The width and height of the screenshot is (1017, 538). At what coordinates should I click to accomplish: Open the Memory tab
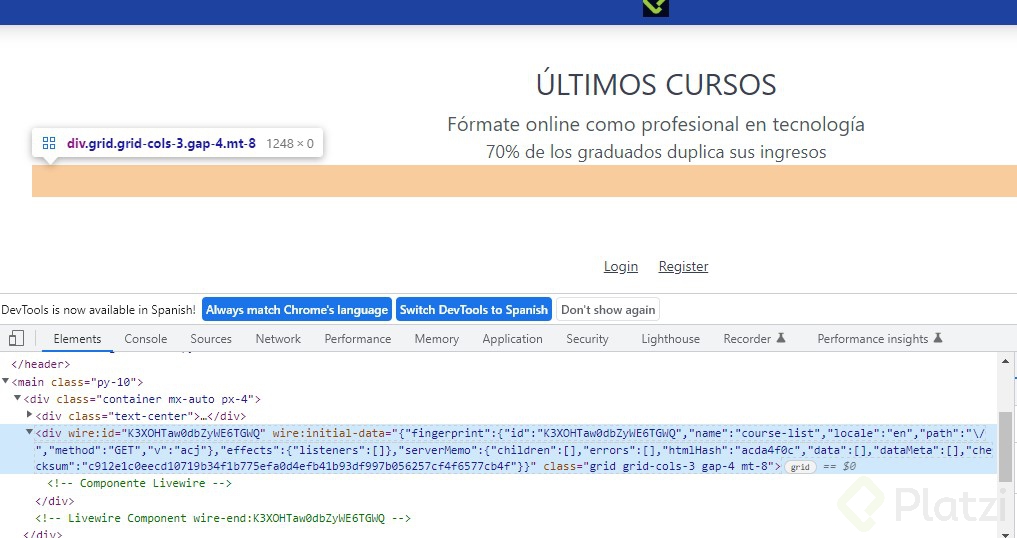pyautogui.click(x=437, y=339)
